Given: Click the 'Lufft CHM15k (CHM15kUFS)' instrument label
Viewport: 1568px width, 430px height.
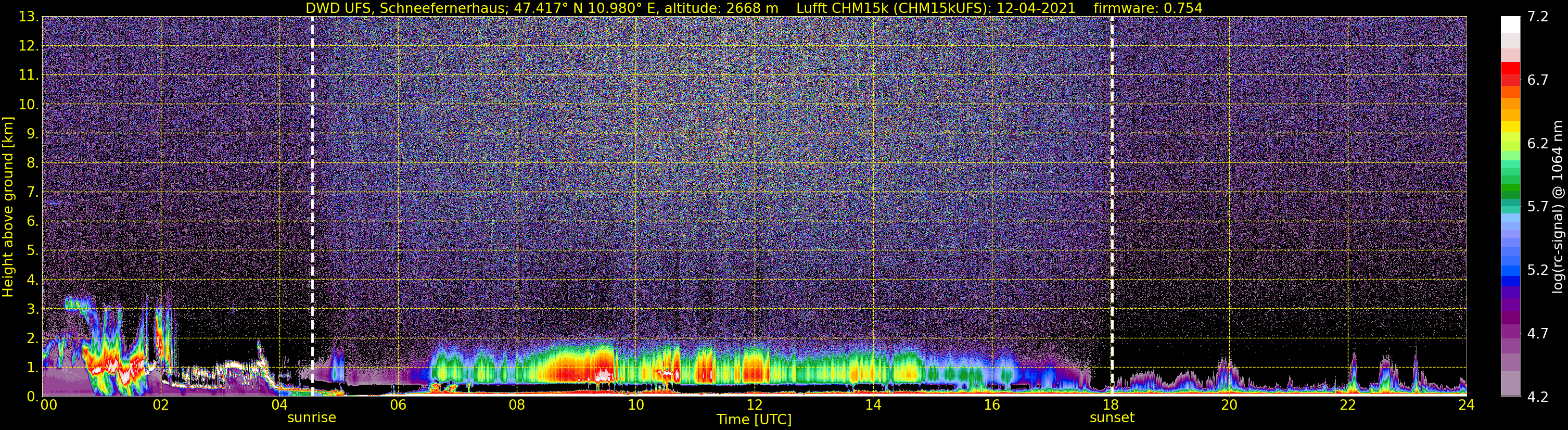Looking at the screenshot, I should pyautogui.click(x=894, y=8).
